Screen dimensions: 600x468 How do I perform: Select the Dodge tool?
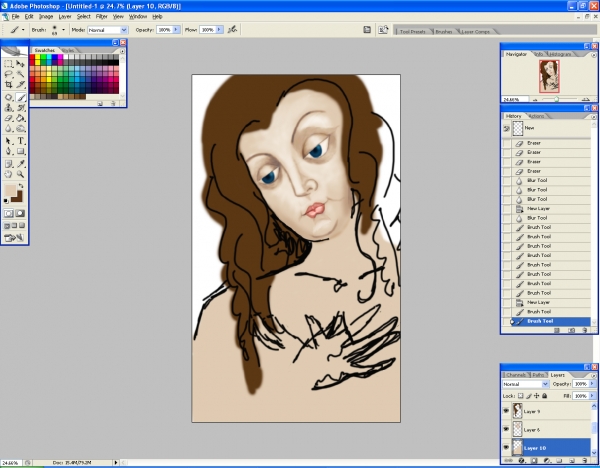point(21,129)
